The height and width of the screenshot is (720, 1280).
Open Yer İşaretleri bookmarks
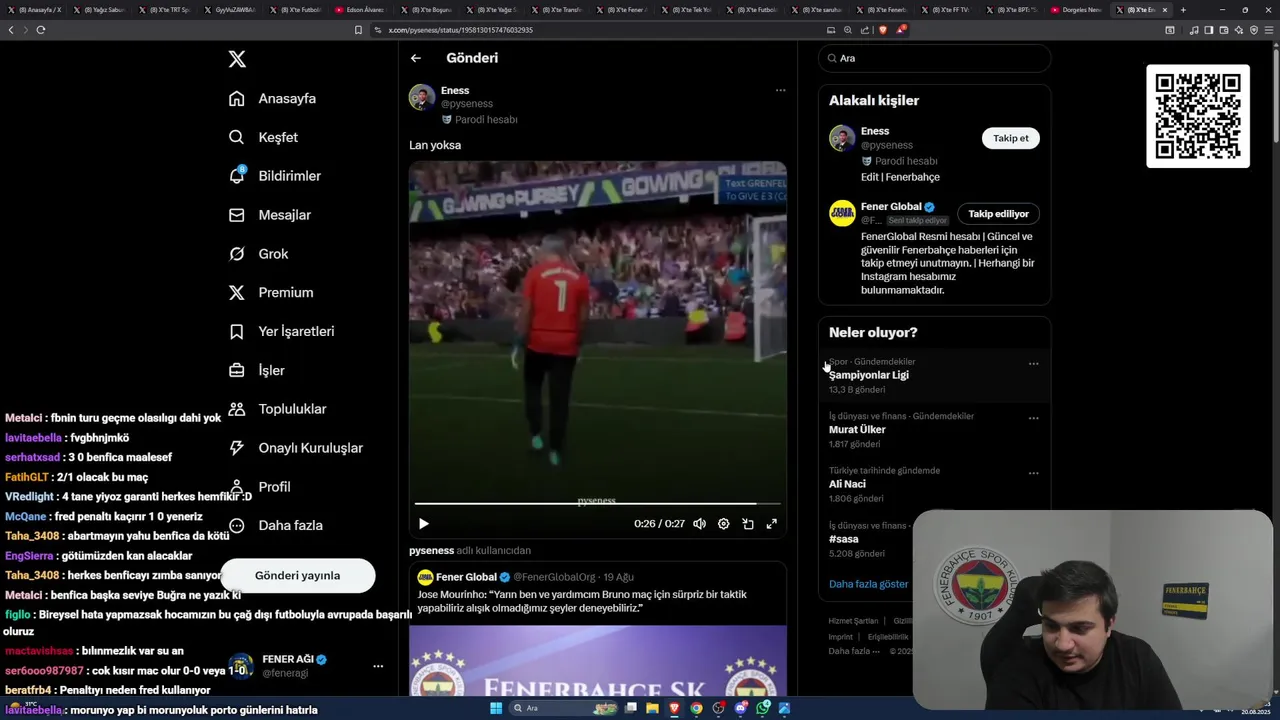click(x=281, y=331)
